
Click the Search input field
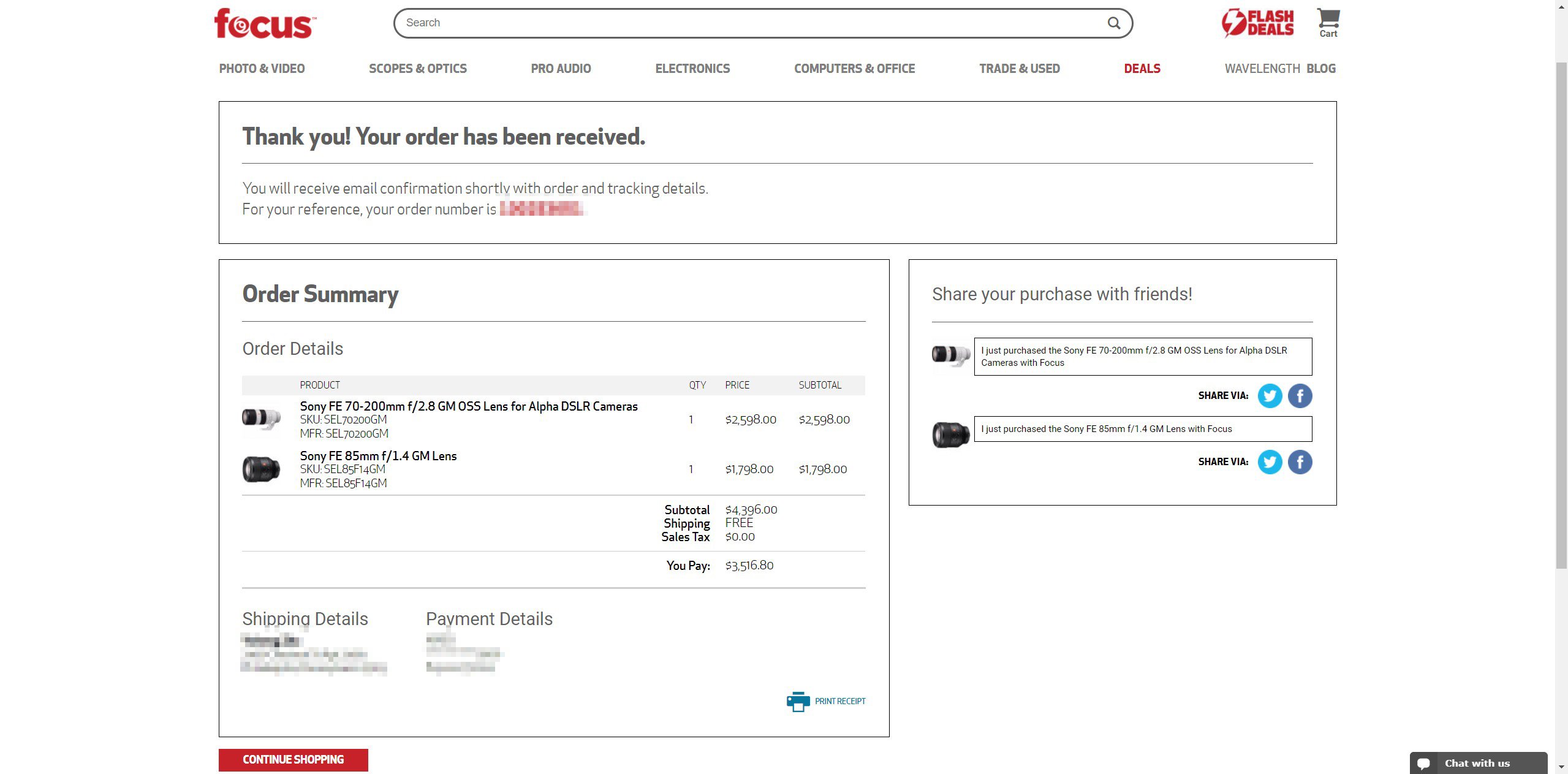click(x=763, y=23)
